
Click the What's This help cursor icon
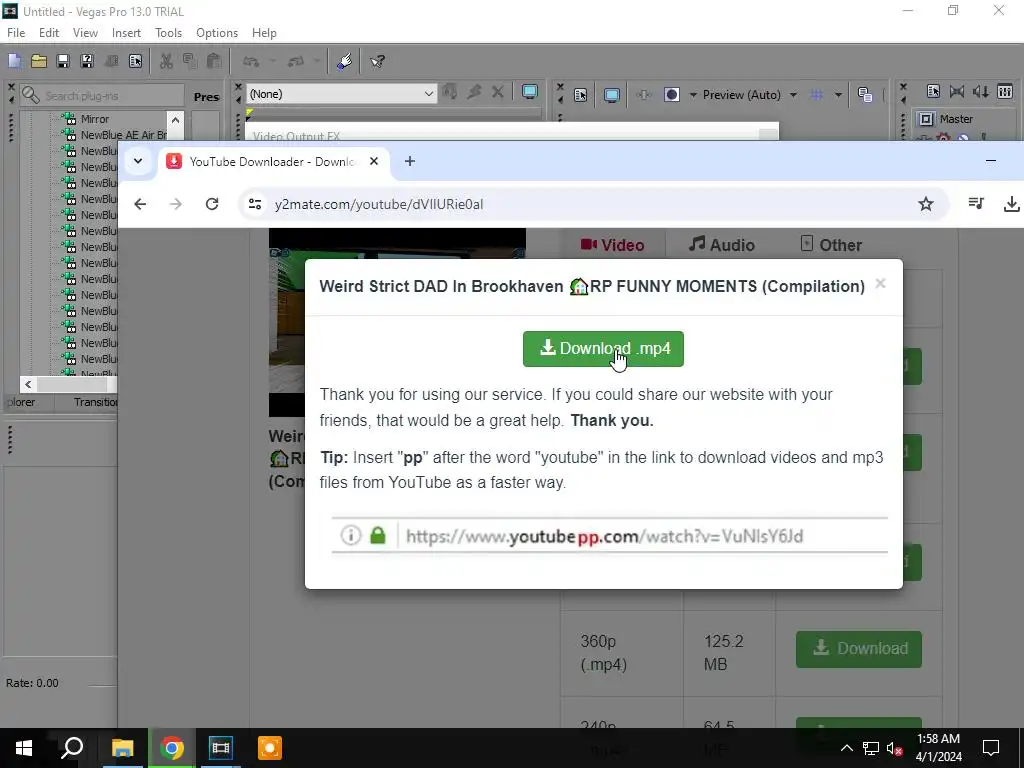pyautogui.click(x=377, y=61)
